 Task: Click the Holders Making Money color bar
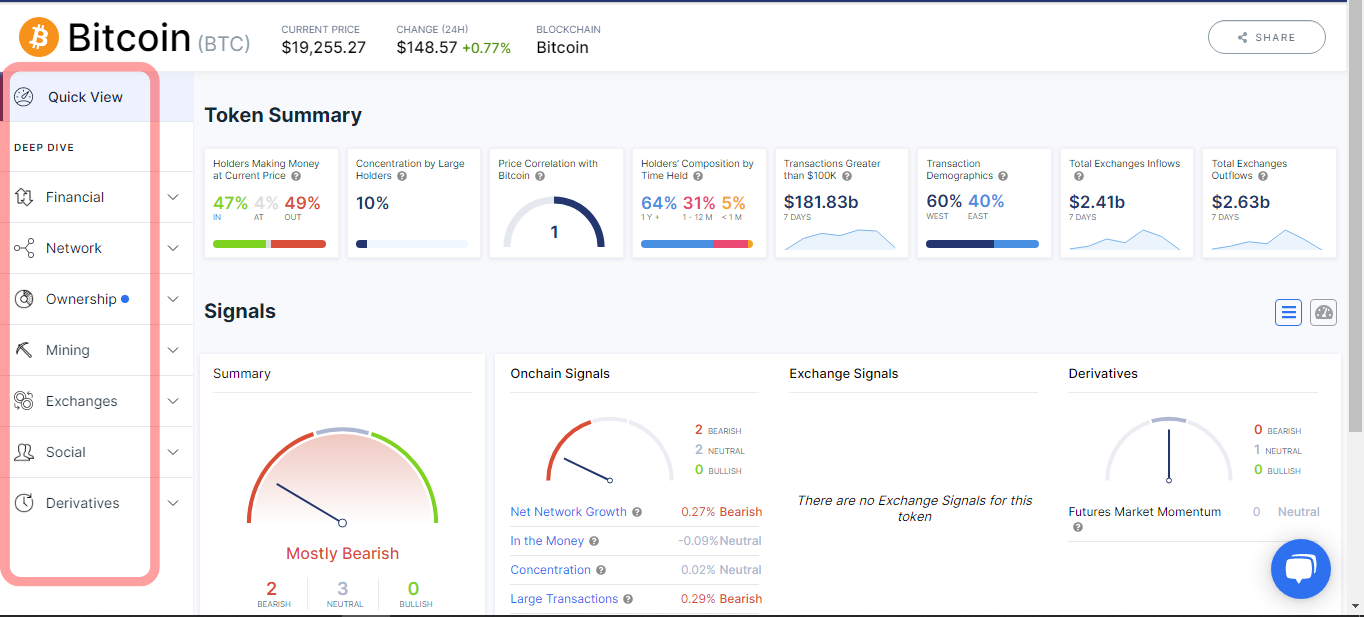269,244
